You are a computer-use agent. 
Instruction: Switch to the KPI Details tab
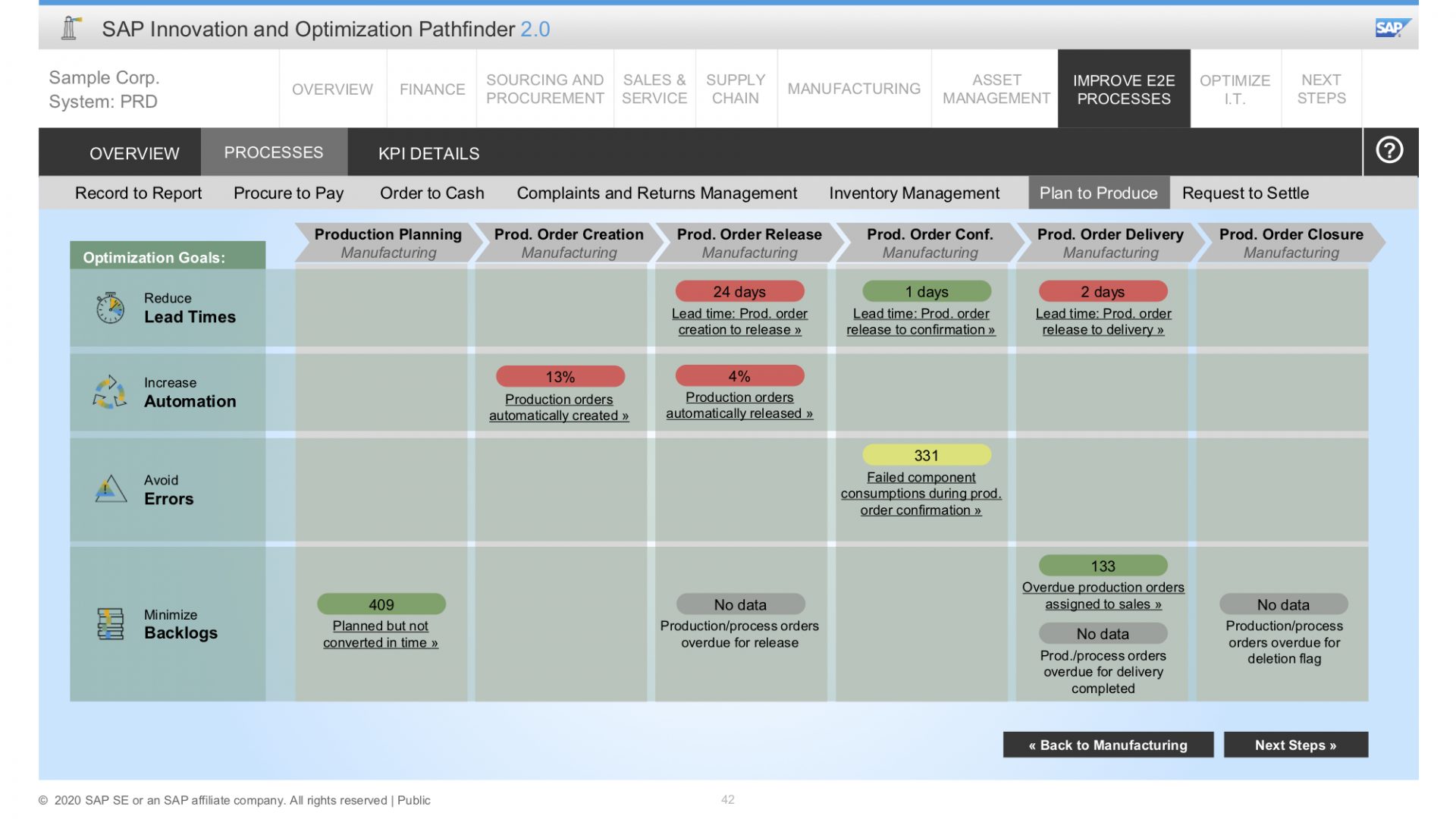coord(428,152)
